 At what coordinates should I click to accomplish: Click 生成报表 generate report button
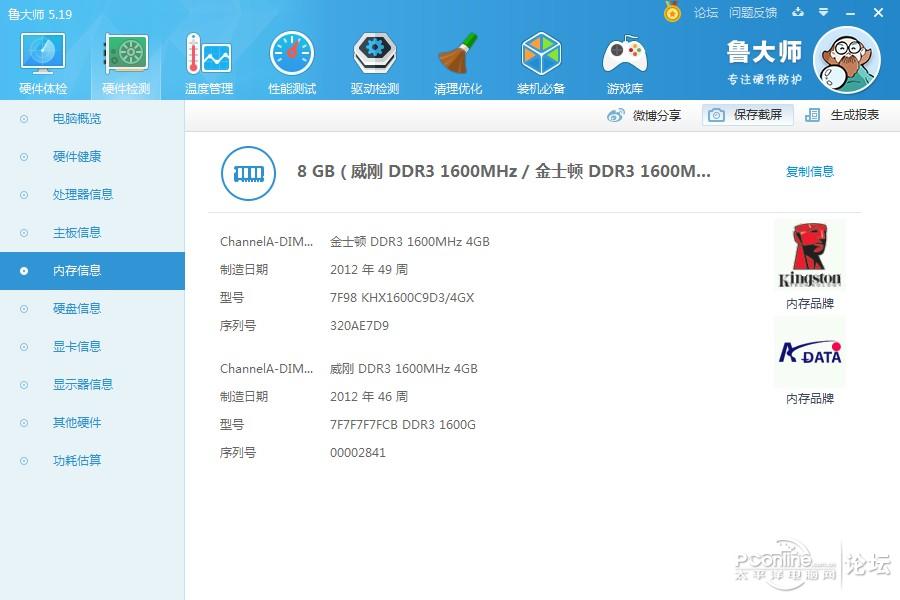point(842,115)
